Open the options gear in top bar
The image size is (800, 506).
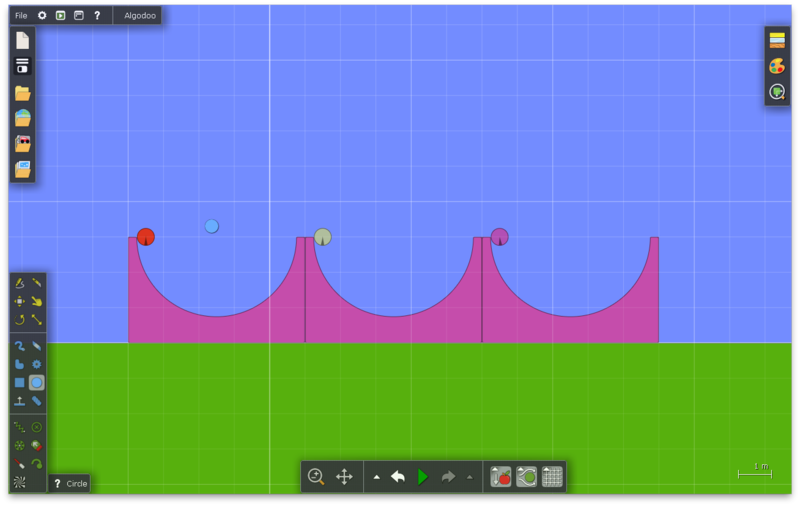(42, 15)
